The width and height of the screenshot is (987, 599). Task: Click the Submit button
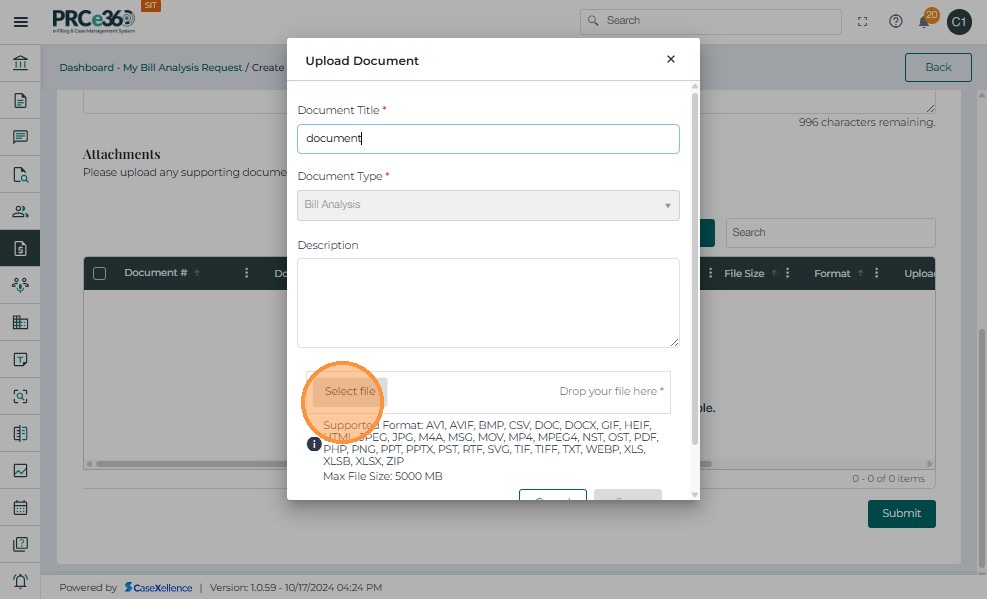[x=901, y=513]
